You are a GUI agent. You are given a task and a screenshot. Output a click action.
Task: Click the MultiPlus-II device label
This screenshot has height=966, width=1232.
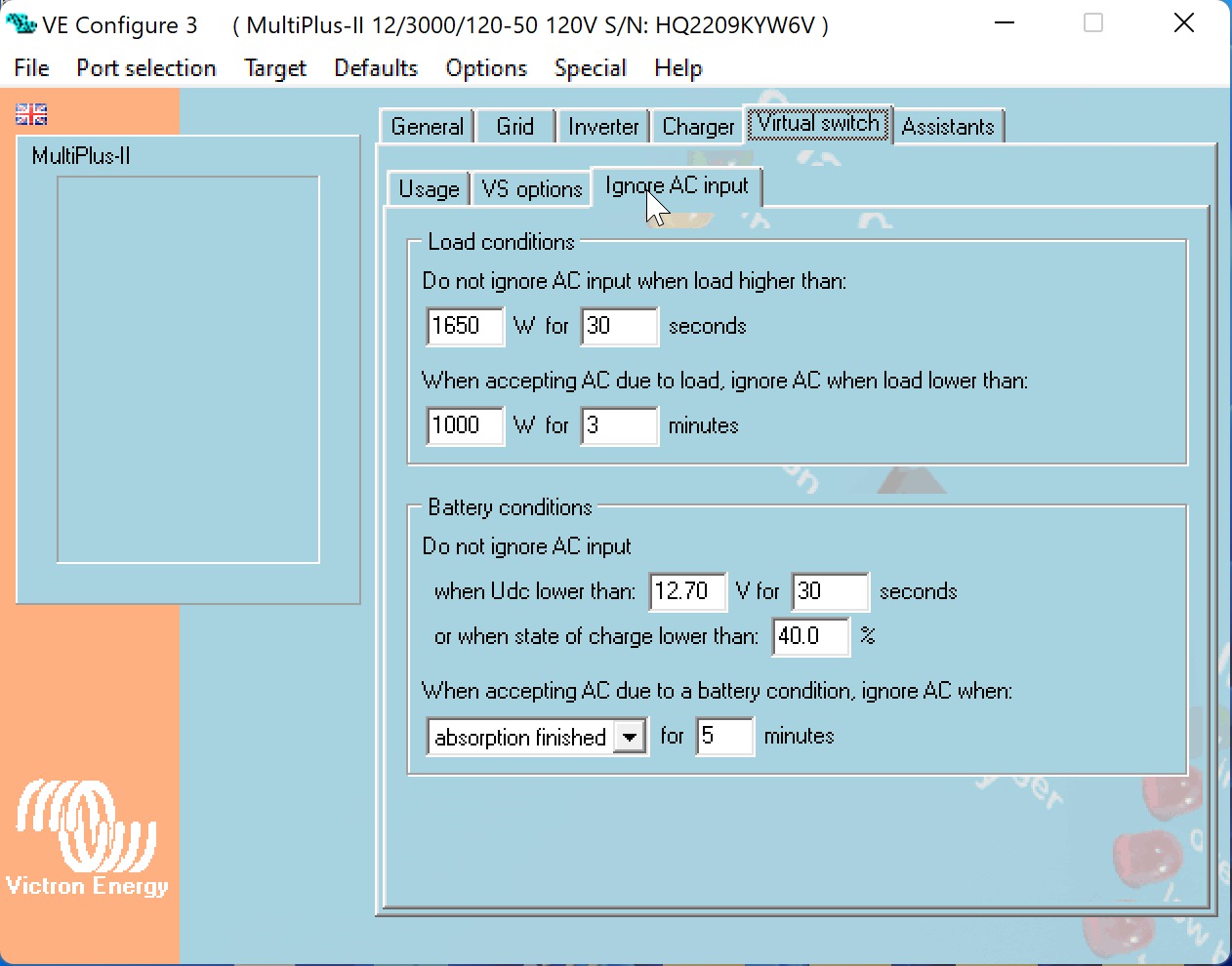tap(81, 156)
